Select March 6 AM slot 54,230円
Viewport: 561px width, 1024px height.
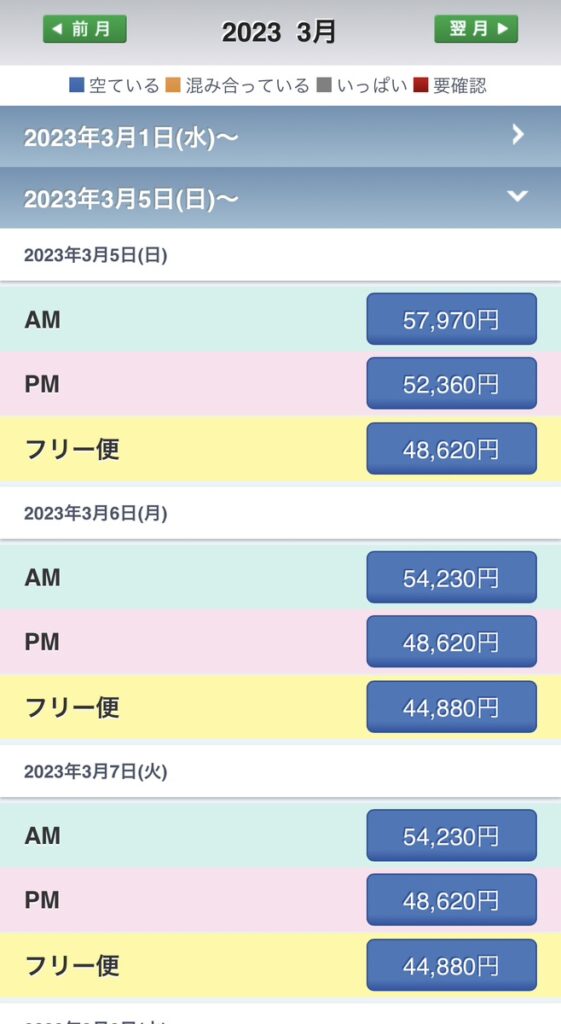(451, 577)
